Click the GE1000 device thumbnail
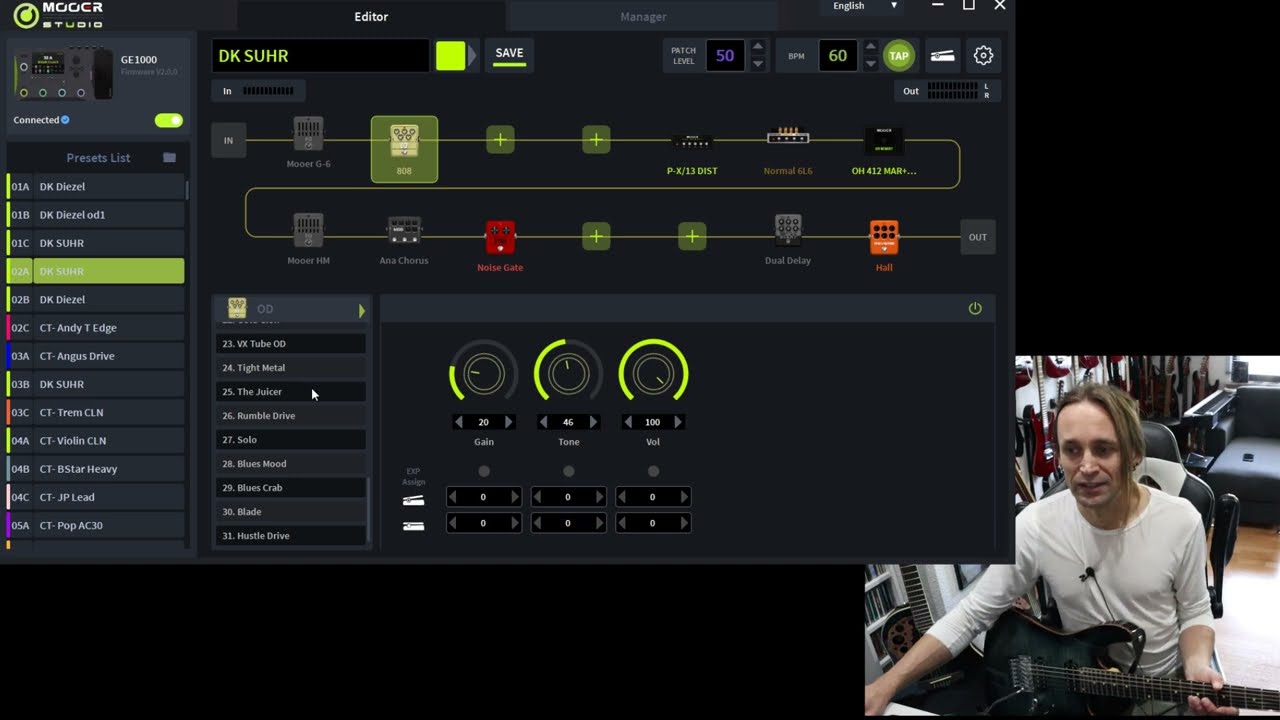1280x720 pixels. pos(62,73)
